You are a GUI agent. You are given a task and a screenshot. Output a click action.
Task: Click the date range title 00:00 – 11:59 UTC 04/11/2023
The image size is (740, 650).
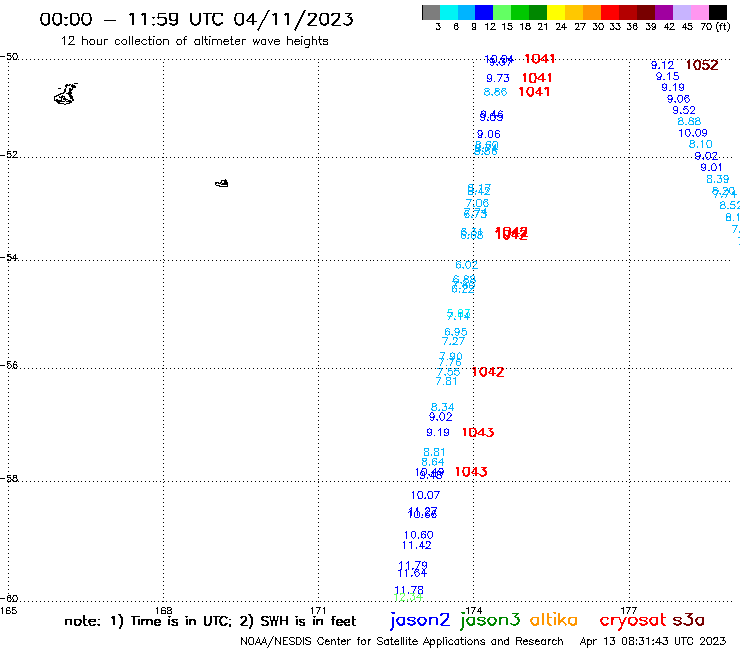point(196,19)
